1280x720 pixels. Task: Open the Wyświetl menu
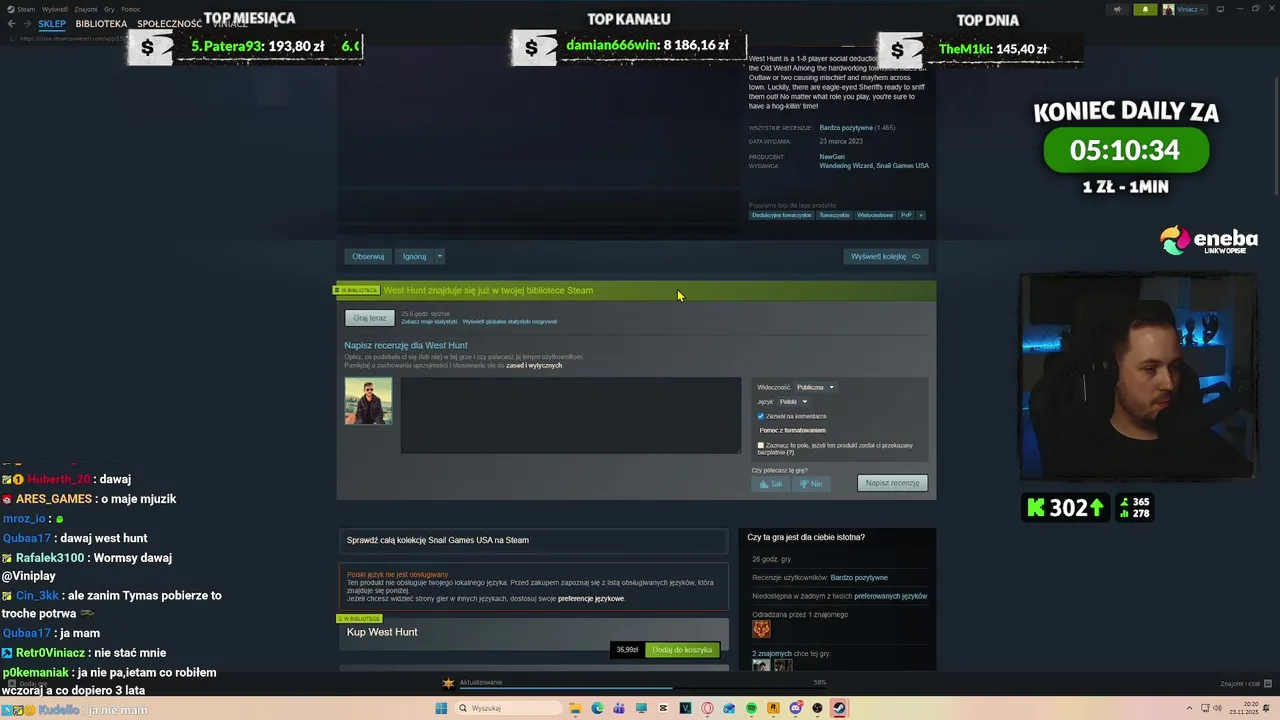54,9
